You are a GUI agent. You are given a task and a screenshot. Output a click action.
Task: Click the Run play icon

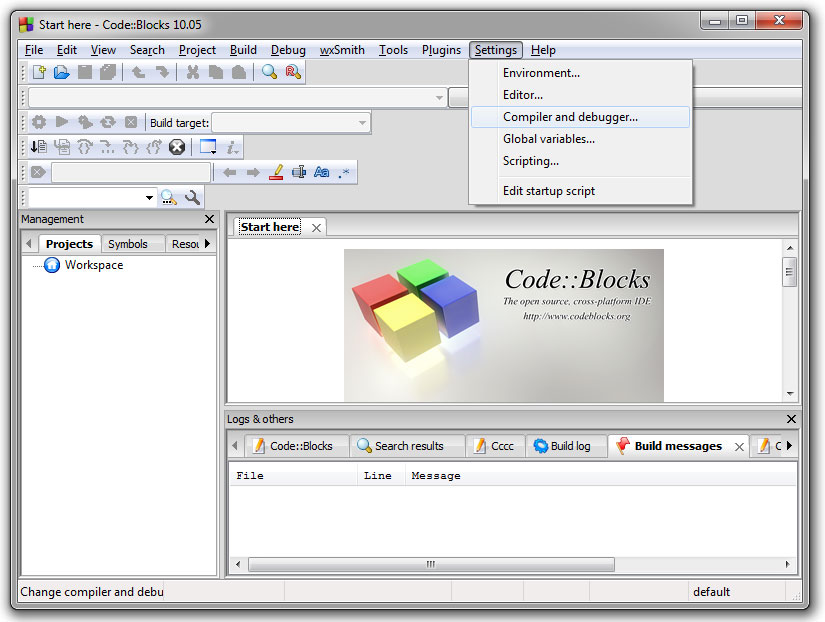pyautogui.click(x=62, y=123)
